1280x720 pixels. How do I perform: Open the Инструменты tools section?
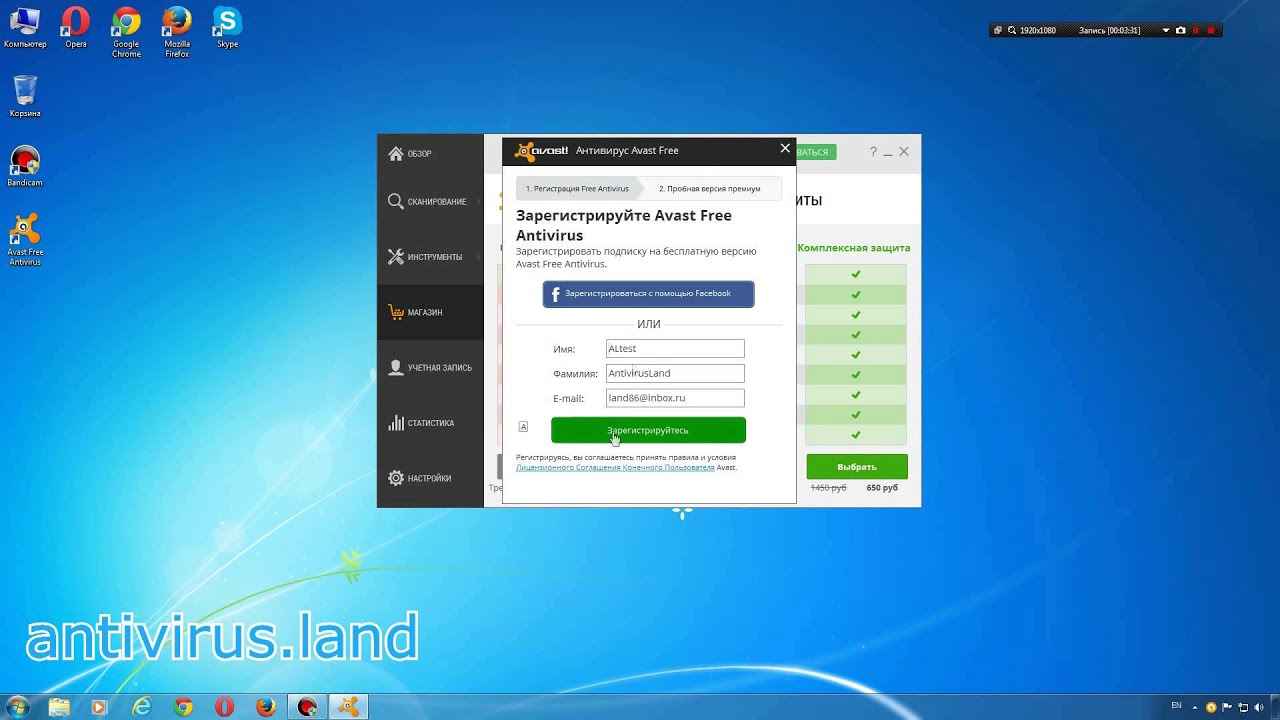click(x=430, y=257)
